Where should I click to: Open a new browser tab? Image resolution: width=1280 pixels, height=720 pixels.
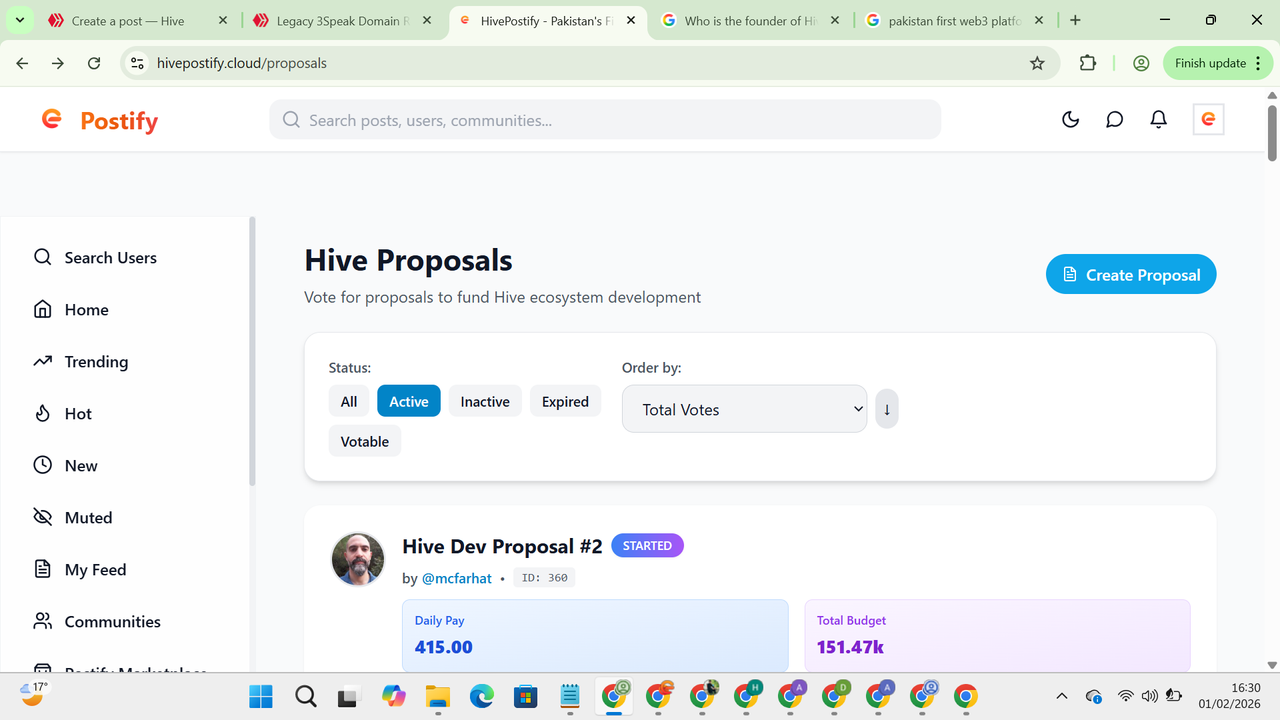1075,21
